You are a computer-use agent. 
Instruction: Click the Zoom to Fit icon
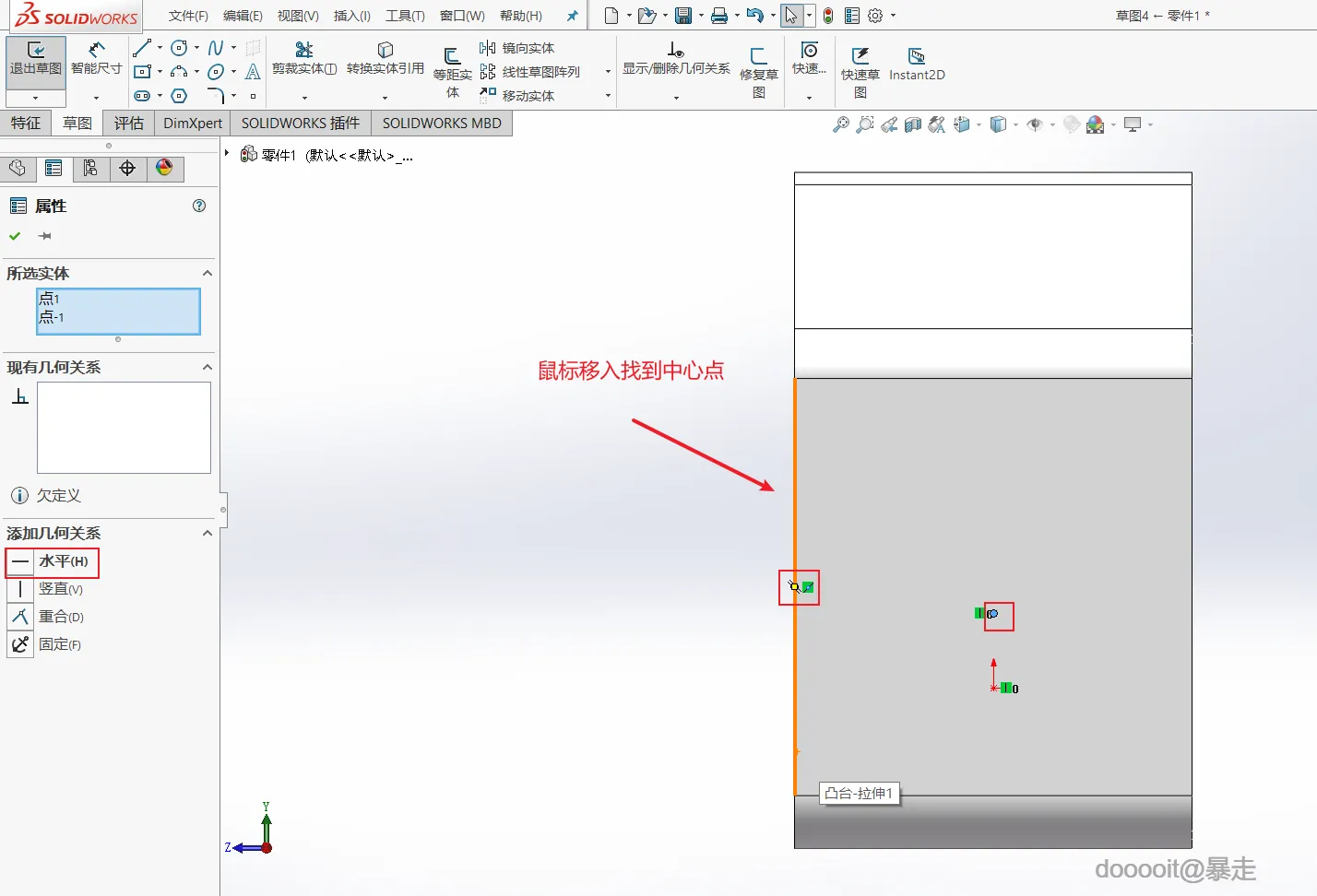pyautogui.click(x=840, y=124)
